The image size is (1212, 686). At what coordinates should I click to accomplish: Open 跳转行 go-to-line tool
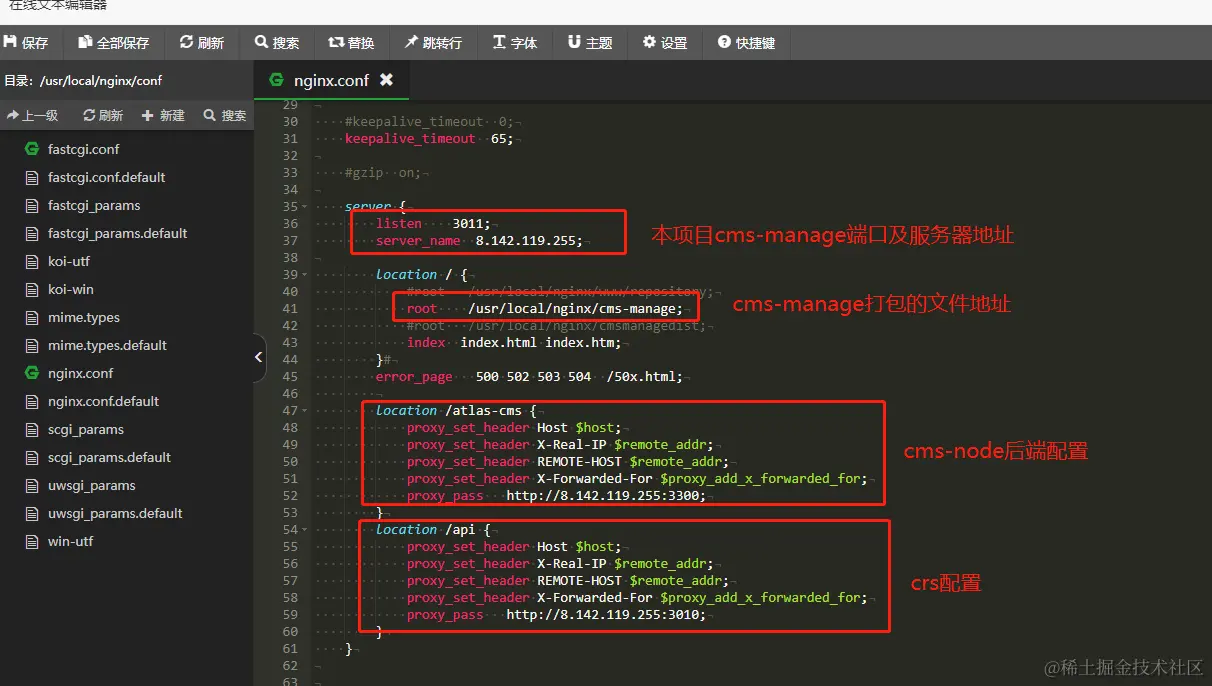(433, 43)
